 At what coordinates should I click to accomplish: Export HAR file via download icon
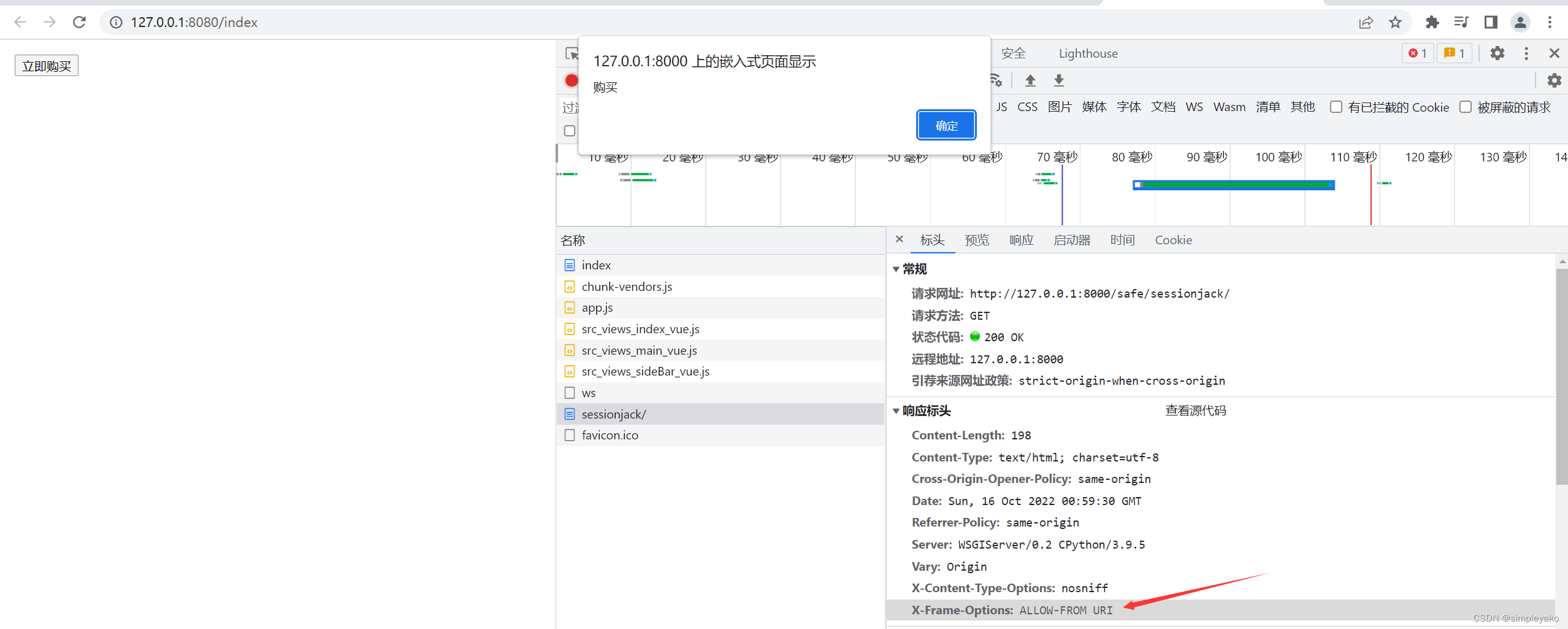pyautogui.click(x=1058, y=80)
